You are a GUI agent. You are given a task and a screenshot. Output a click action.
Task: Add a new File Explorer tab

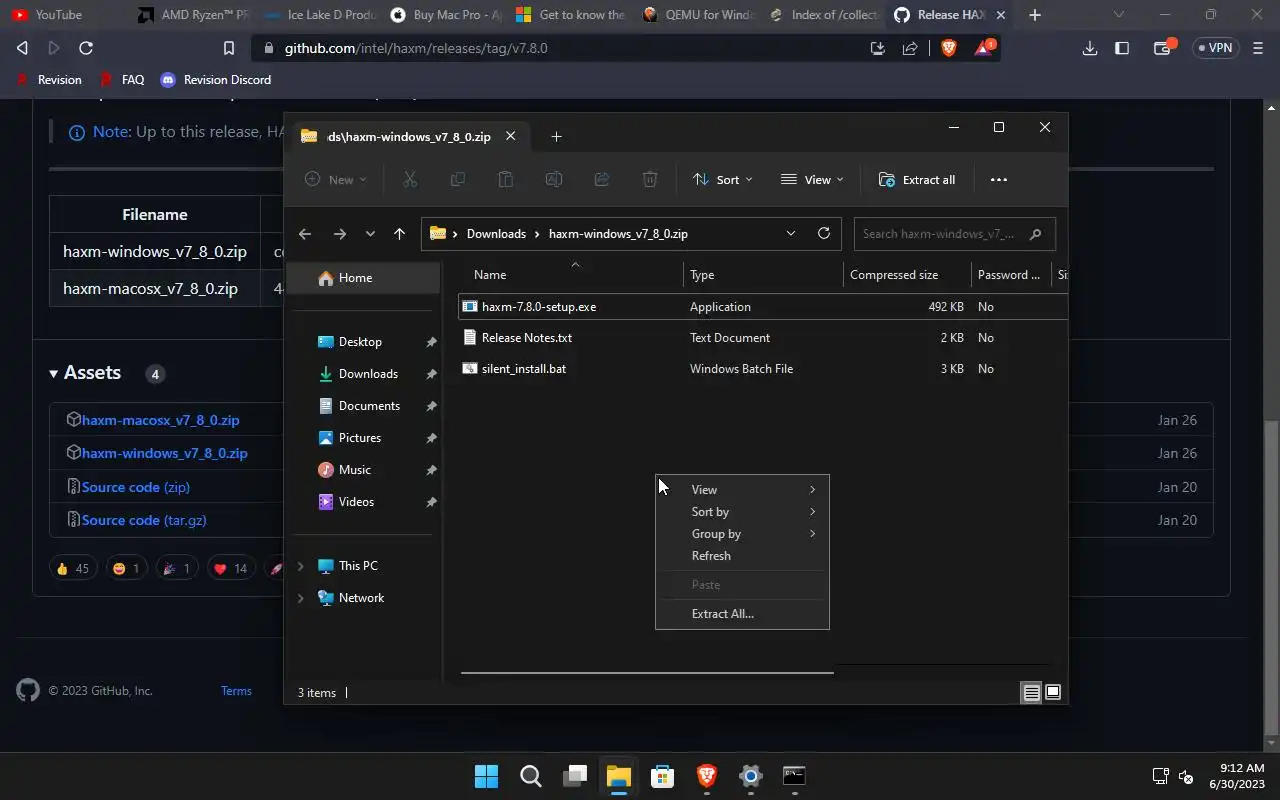click(557, 136)
